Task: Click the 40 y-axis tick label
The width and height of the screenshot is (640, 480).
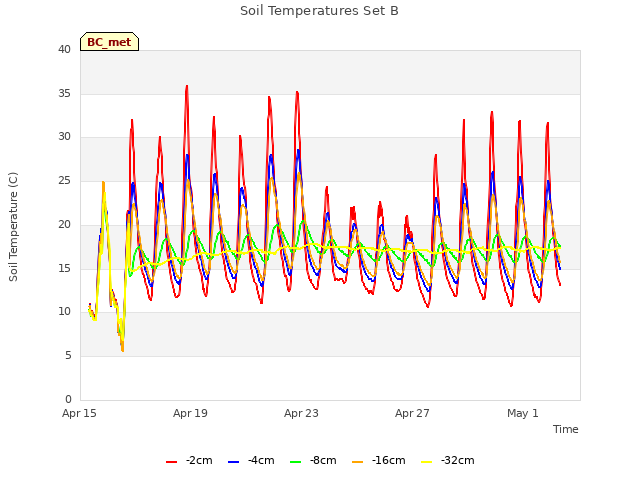Action: pos(64,50)
